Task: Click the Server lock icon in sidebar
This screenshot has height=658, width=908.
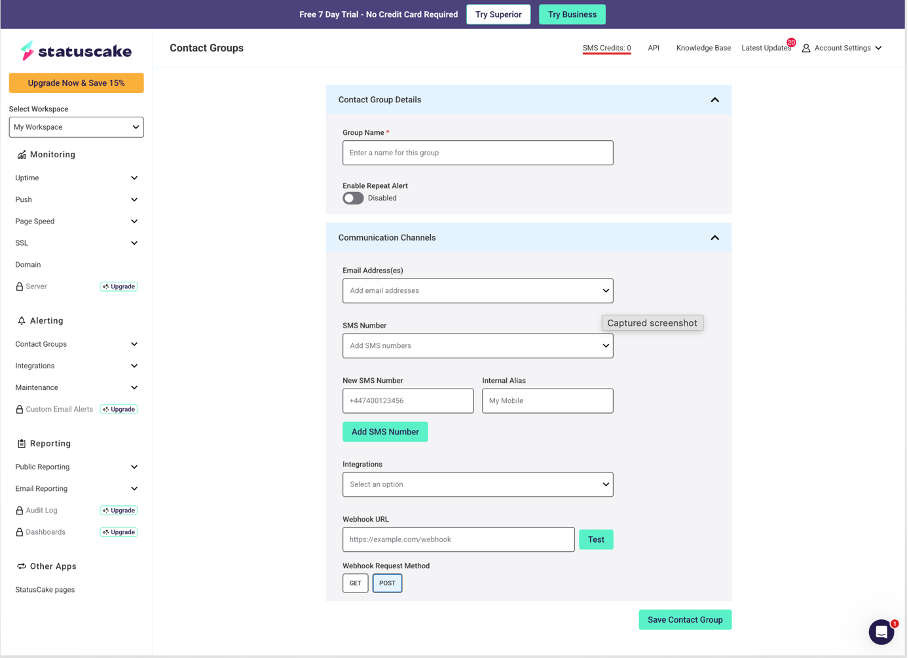Action: point(19,287)
